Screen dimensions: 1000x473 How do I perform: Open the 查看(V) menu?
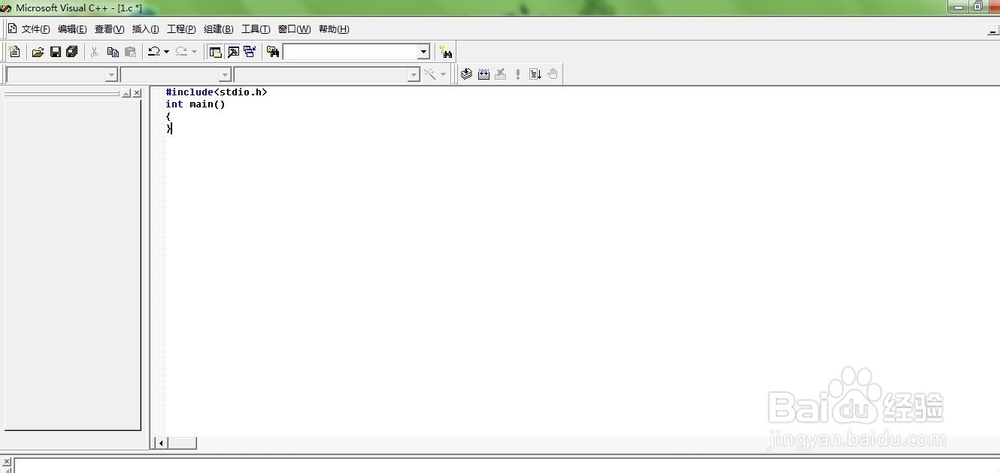[109, 29]
